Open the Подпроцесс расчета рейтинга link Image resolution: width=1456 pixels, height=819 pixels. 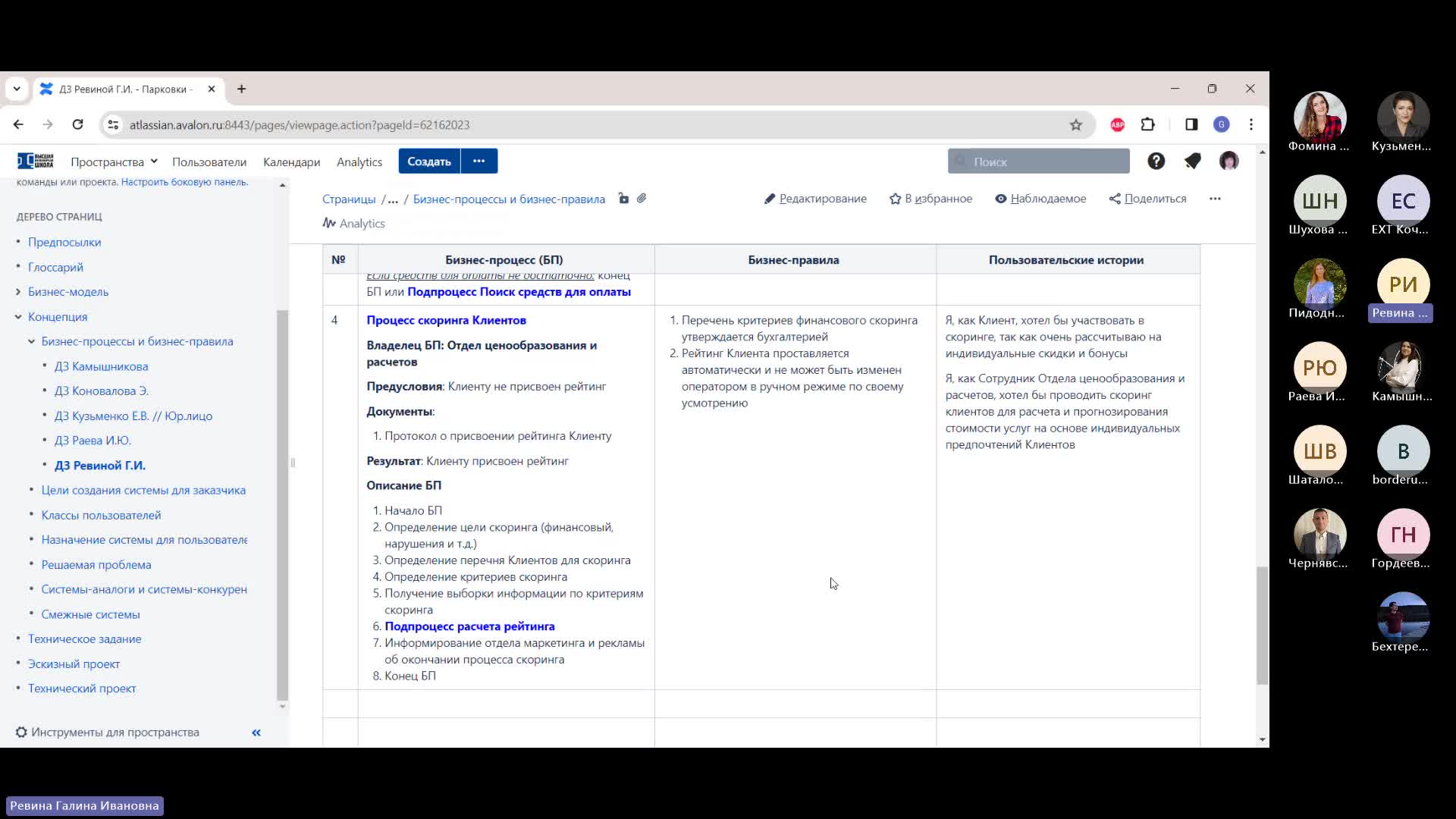tap(469, 626)
